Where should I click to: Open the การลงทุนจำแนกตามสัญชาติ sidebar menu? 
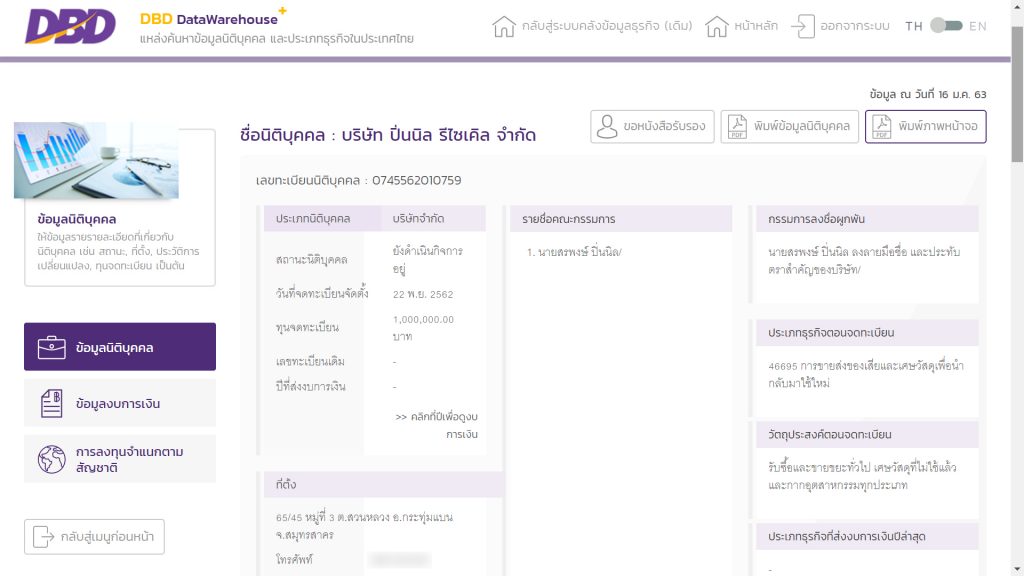click(120, 459)
